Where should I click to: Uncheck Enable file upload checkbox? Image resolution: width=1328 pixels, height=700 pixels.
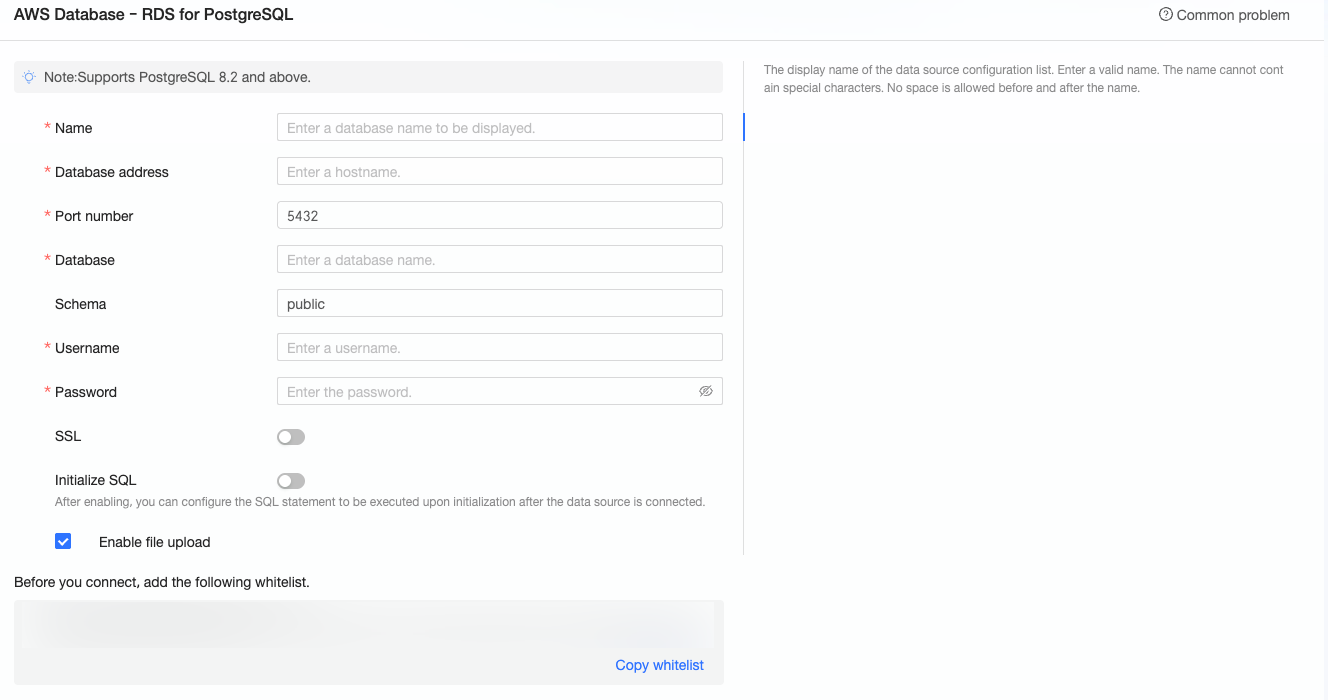point(63,541)
